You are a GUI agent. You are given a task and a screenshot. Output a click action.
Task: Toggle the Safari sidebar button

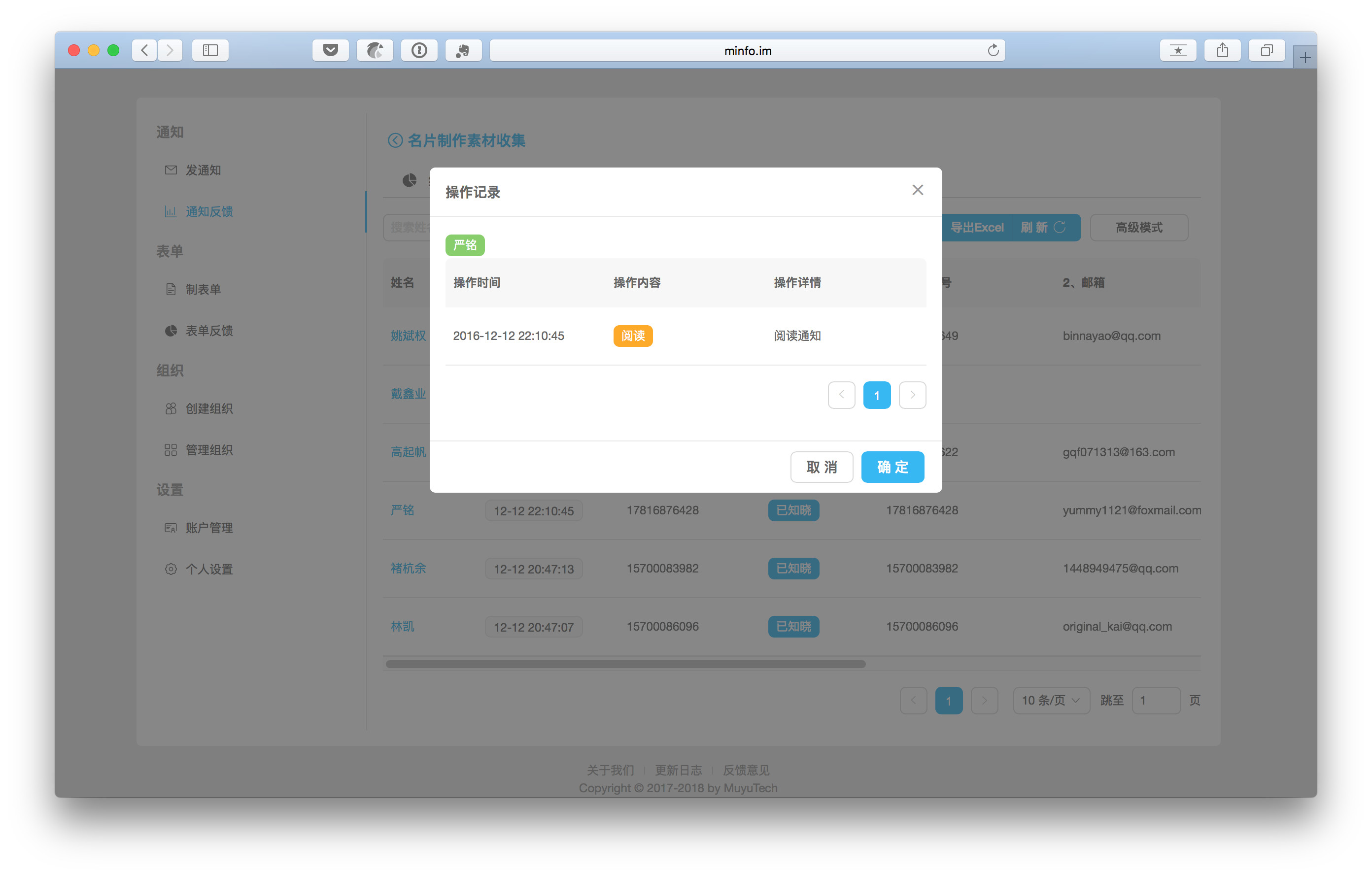click(x=210, y=50)
